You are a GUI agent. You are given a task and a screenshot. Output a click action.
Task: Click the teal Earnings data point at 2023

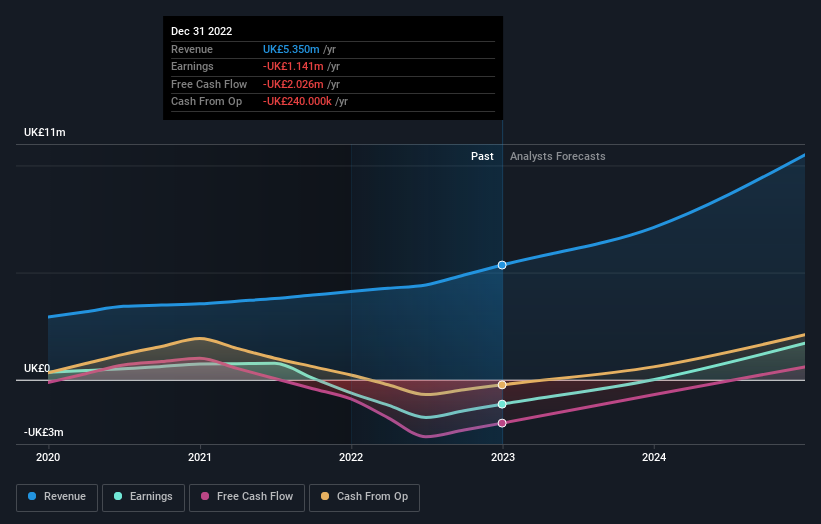[x=502, y=404]
